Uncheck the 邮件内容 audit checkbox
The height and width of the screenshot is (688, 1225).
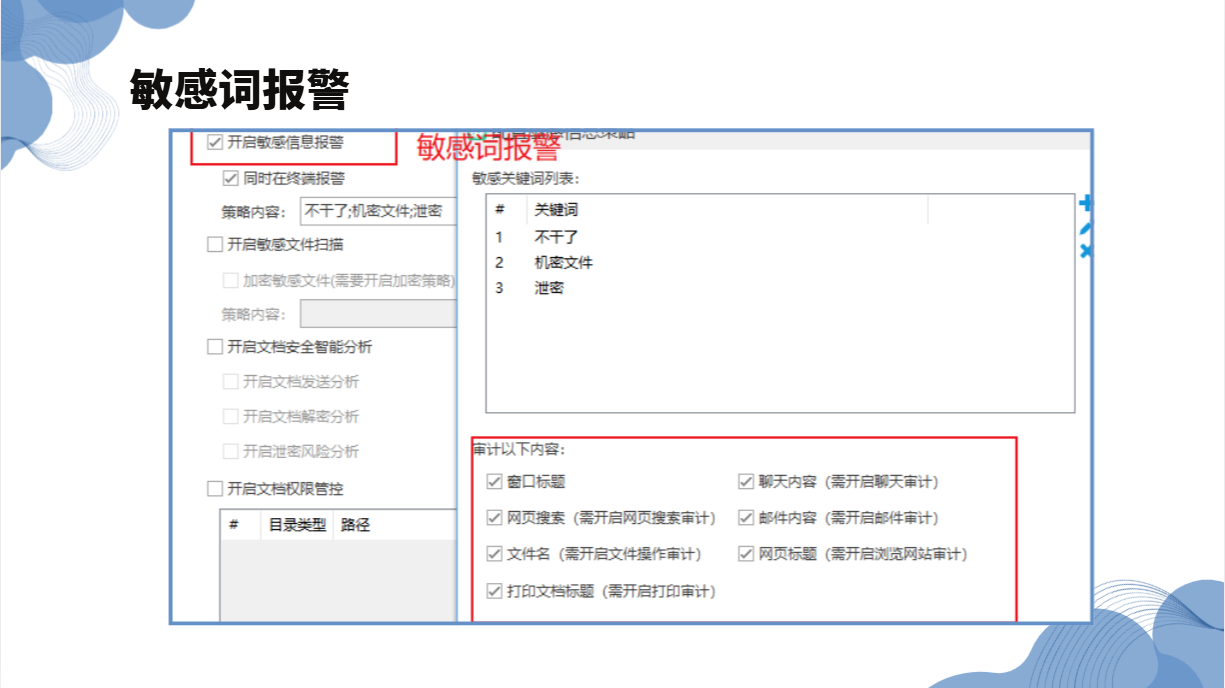click(x=745, y=518)
